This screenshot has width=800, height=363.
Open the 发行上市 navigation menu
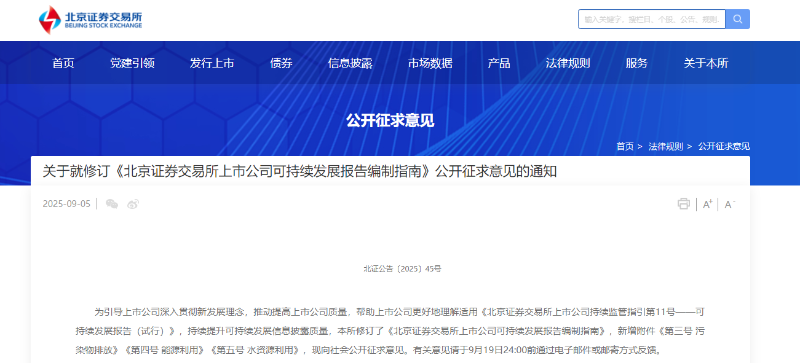(212, 63)
